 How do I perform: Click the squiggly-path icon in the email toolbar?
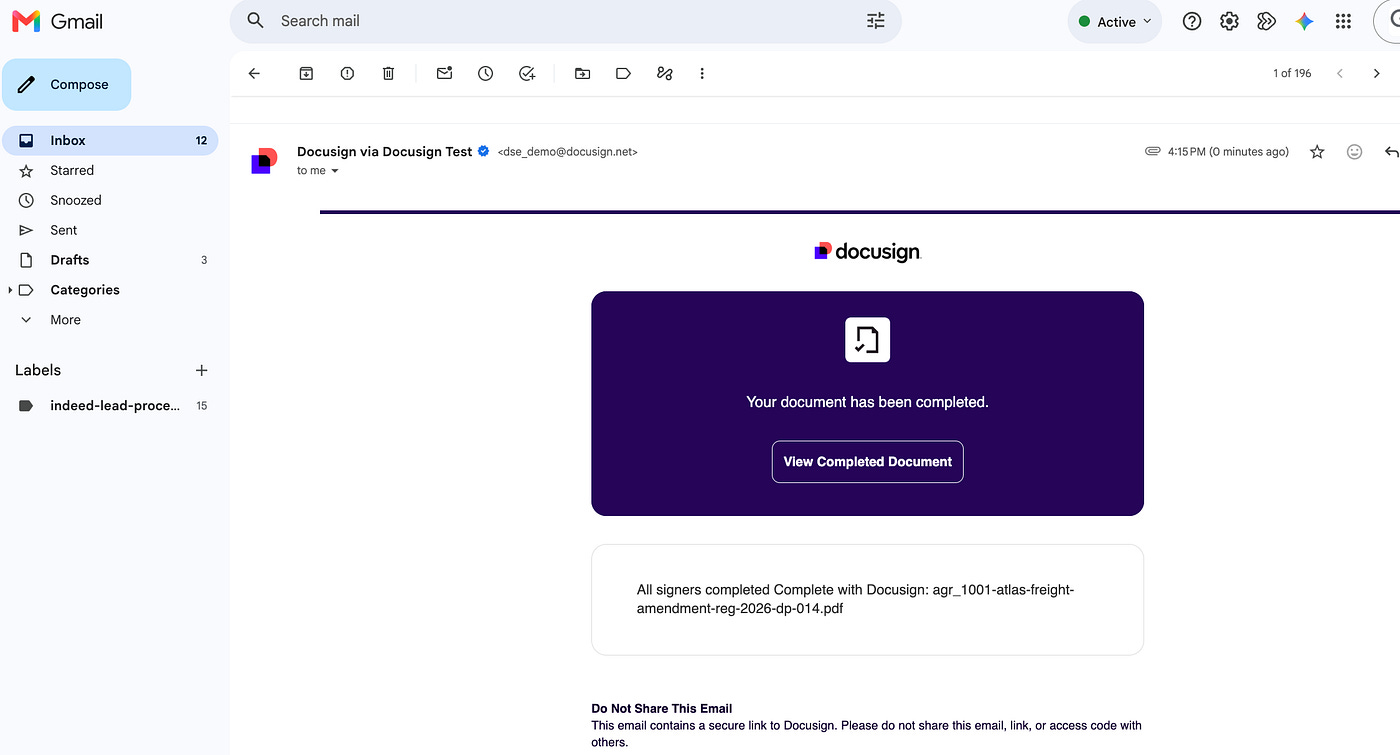[x=664, y=73]
